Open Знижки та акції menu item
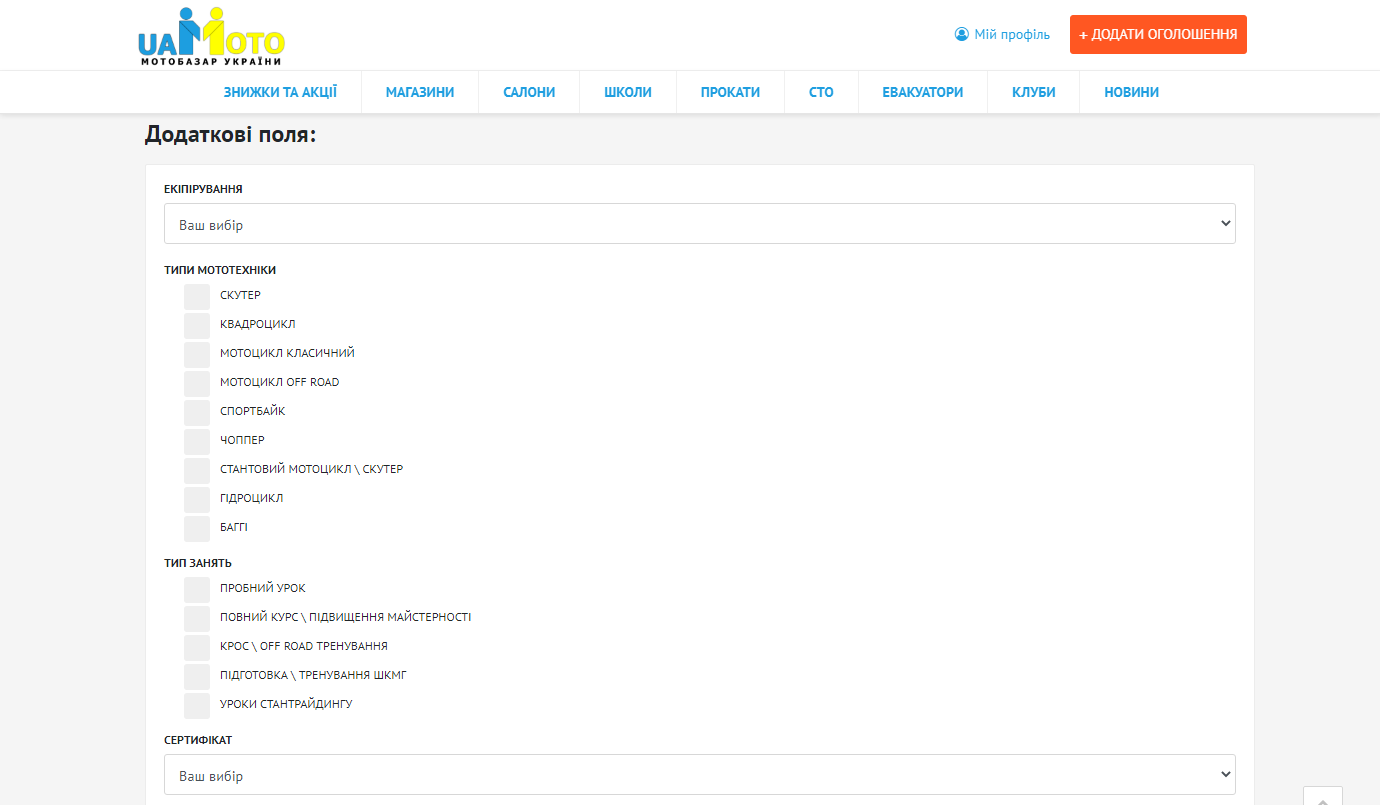Viewport: 1380px width, 805px height. 280,92
